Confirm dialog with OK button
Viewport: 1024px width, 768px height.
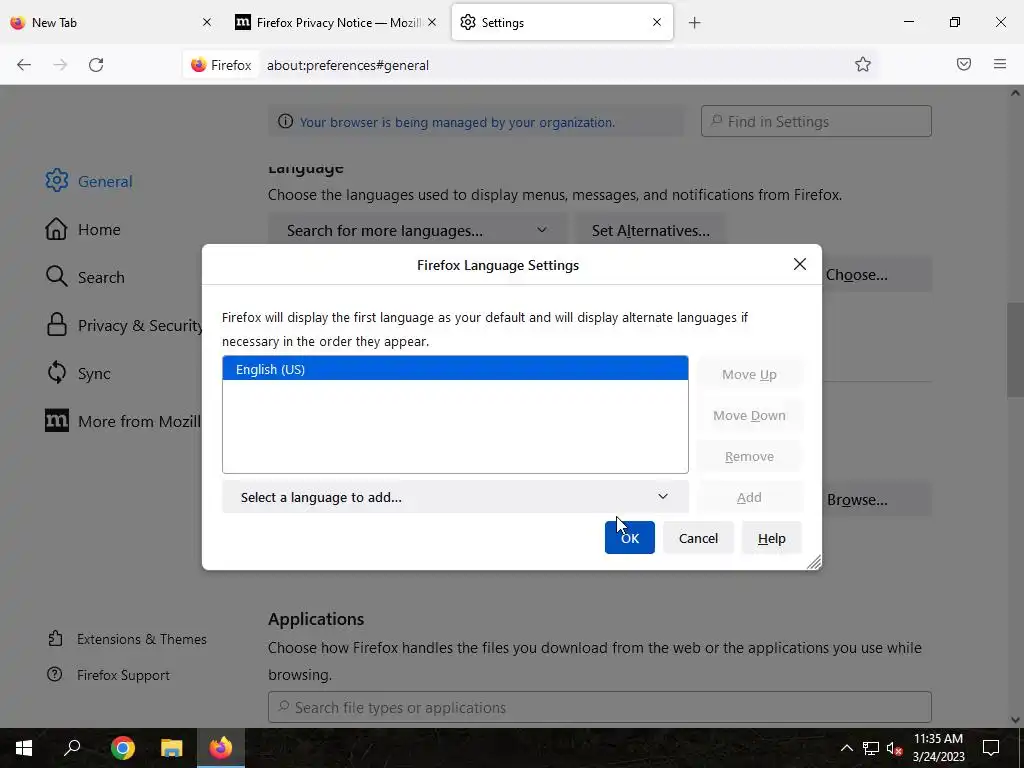click(630, 537)
